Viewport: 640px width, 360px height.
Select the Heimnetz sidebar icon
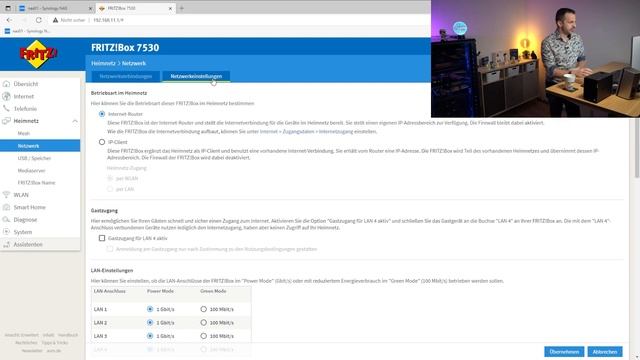(x=6, y=121)
